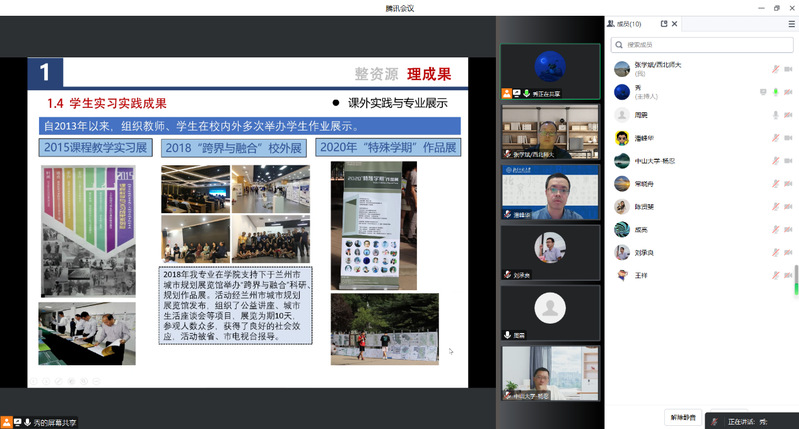Click mute icon beside member 宋晓舟
The width and height of the screenshot is (799, 429).
[775, 183]
